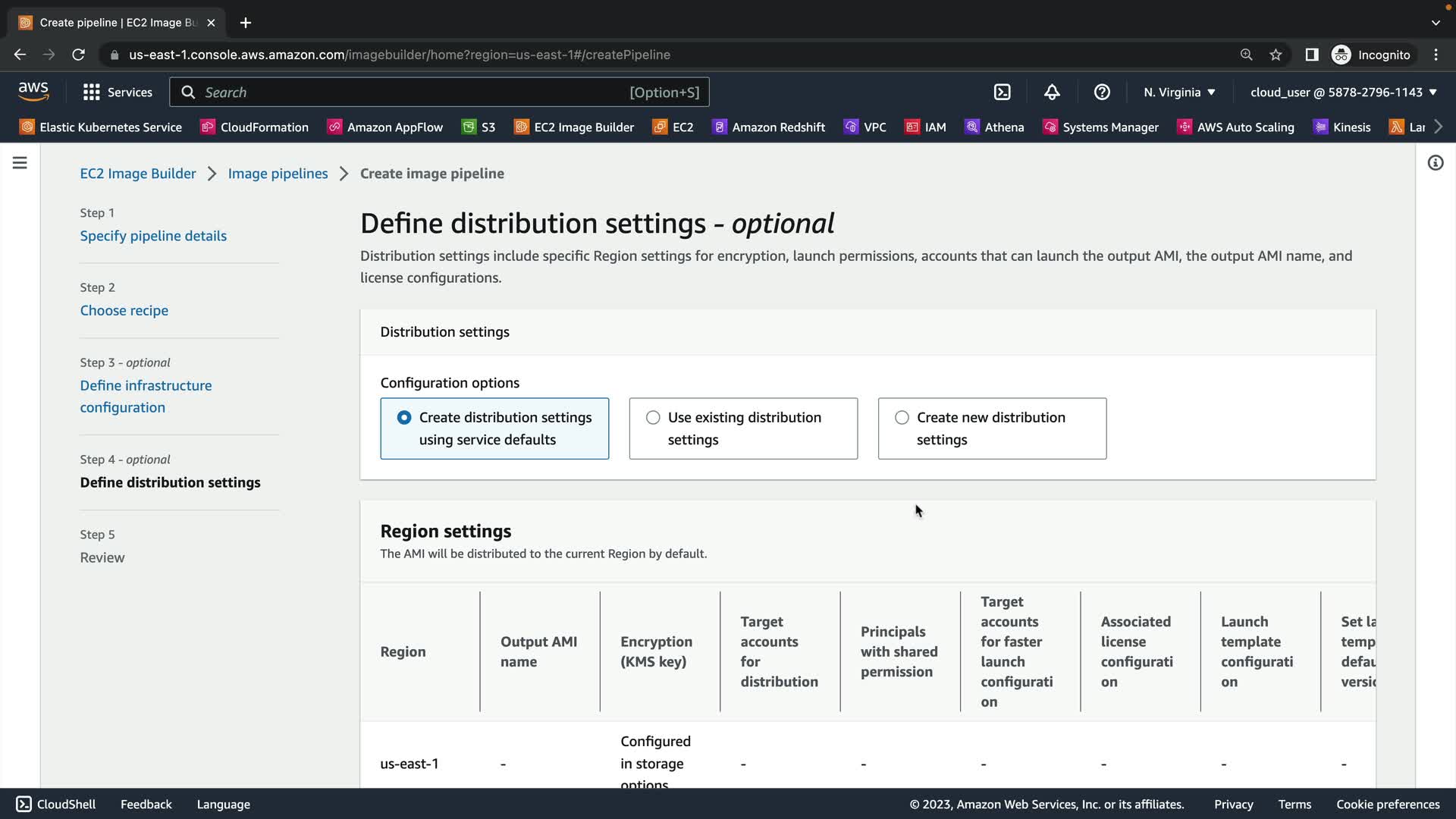Expand more bookmarked services chevron

tap(1439, 127)
